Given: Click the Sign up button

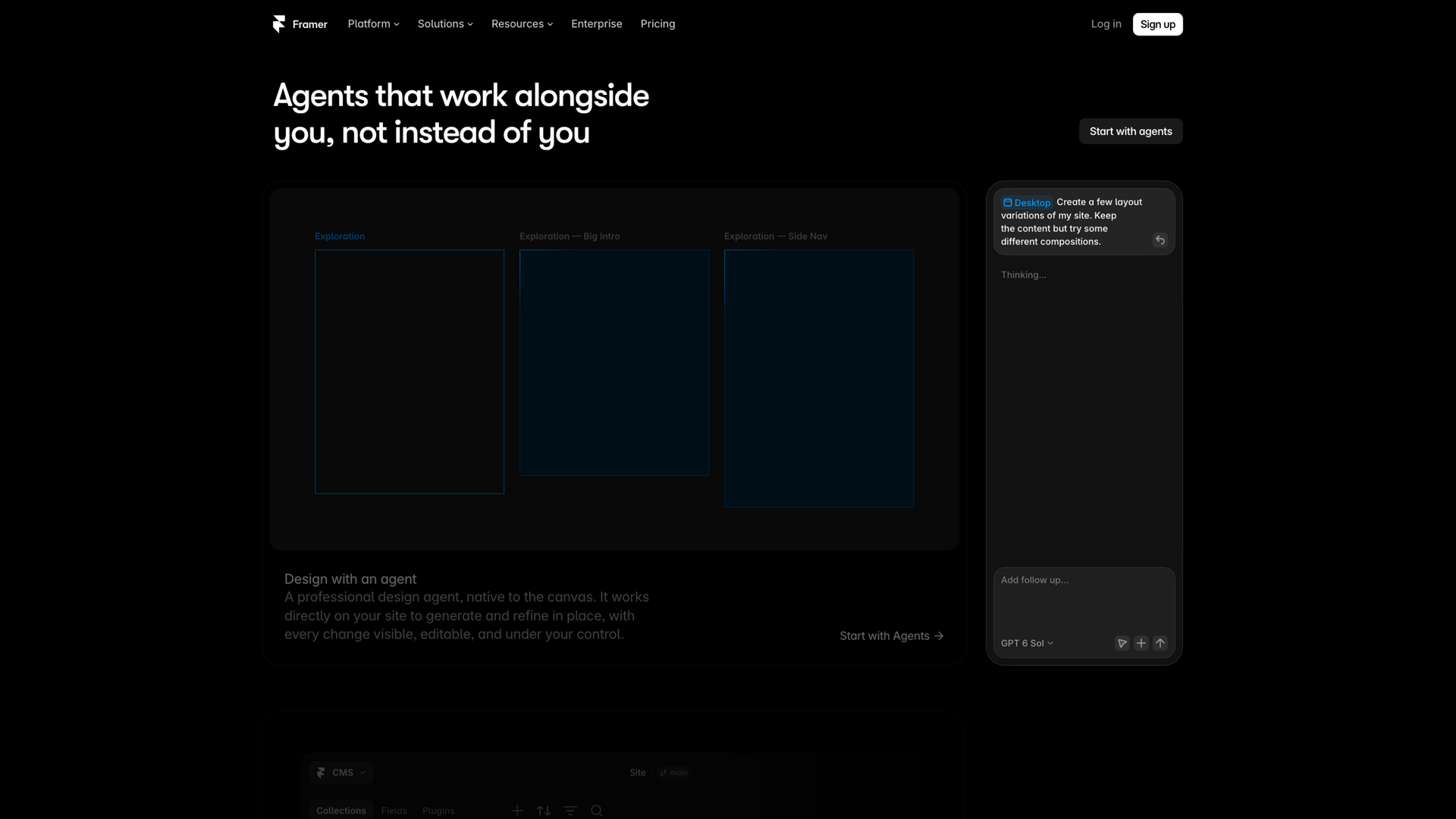Looking at the screenshot, I should tap(1157, 24).
